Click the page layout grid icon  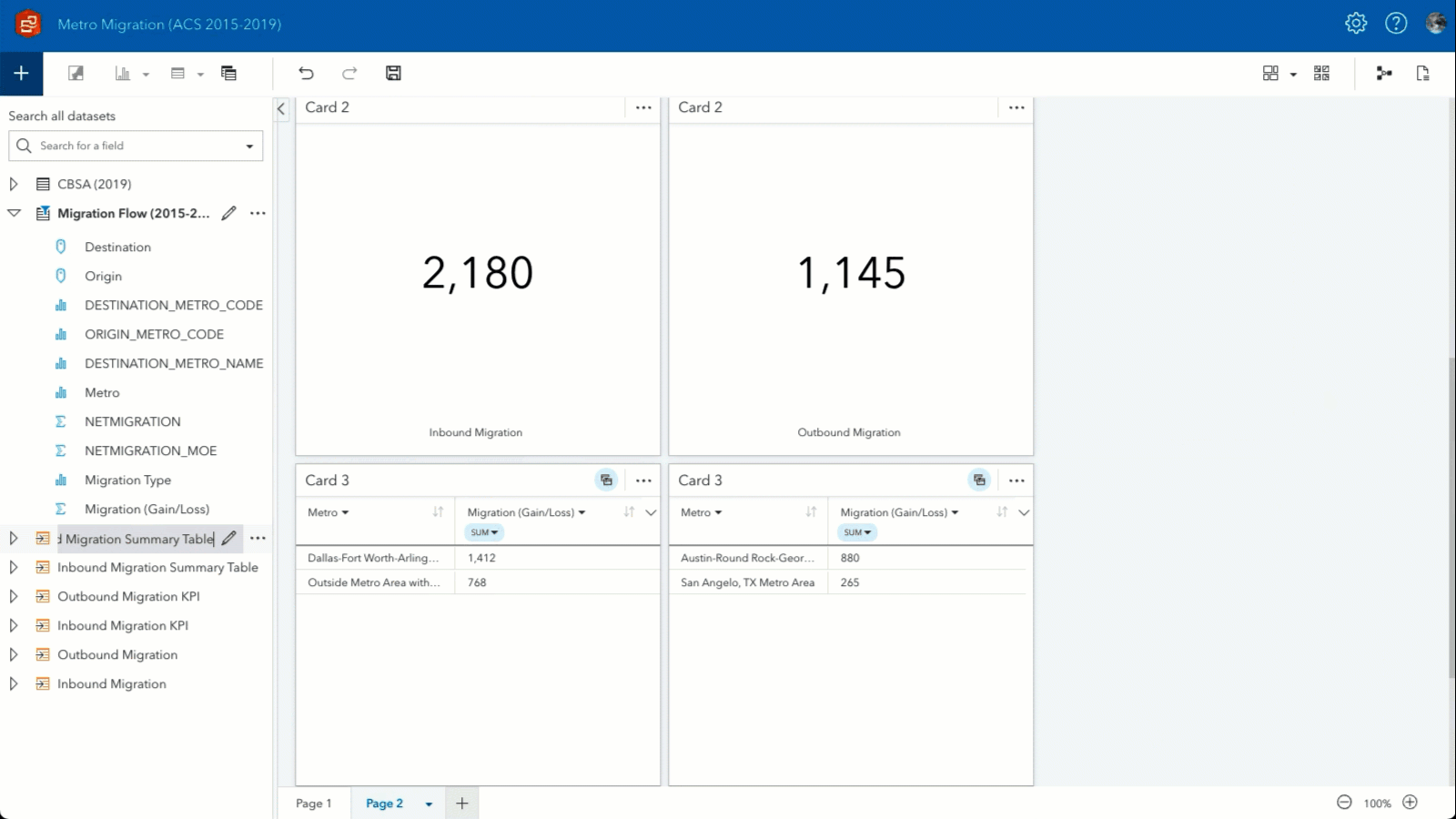1270,74
